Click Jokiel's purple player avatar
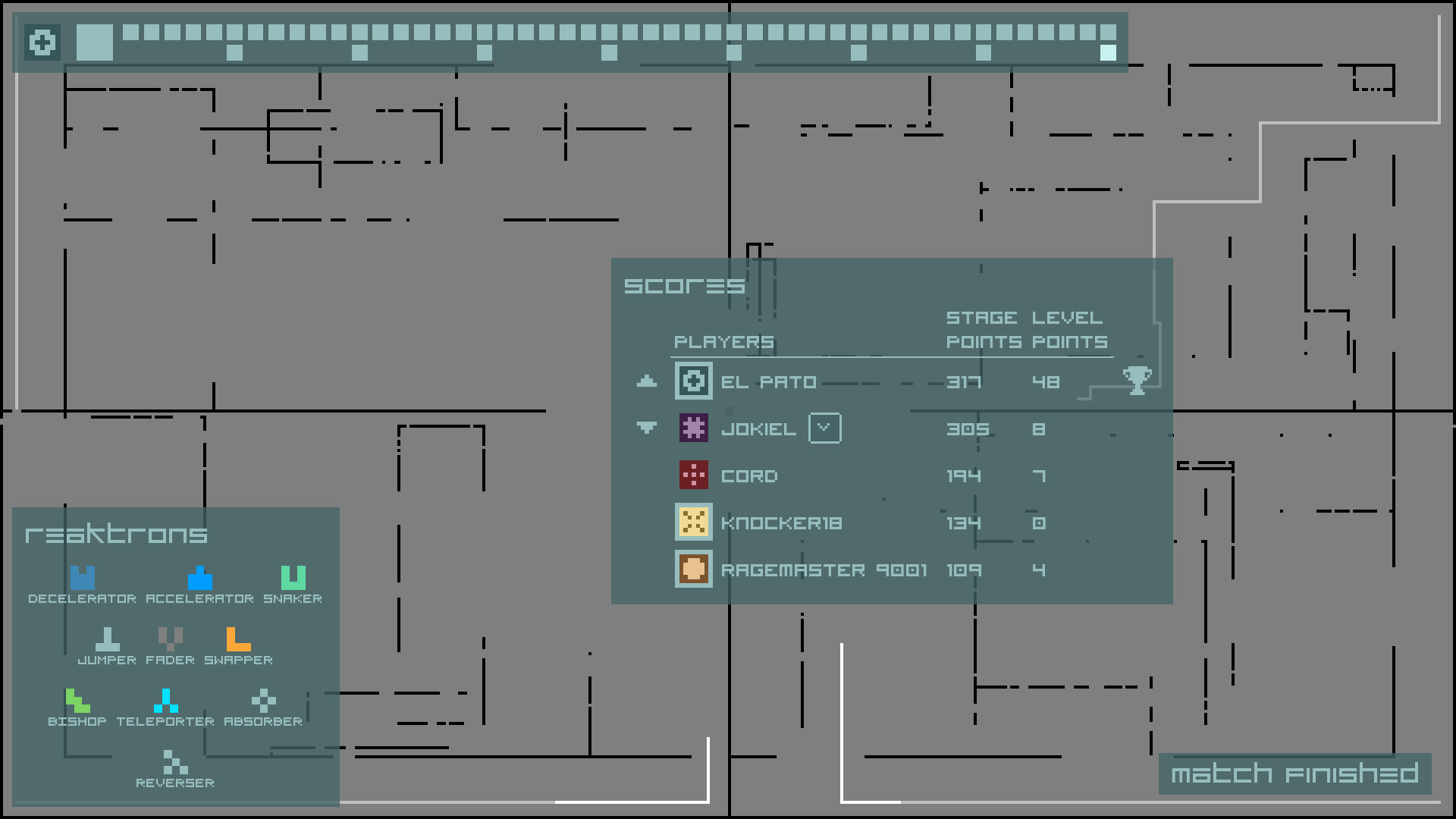1456x819 pixels. click(x=694, y=428)
